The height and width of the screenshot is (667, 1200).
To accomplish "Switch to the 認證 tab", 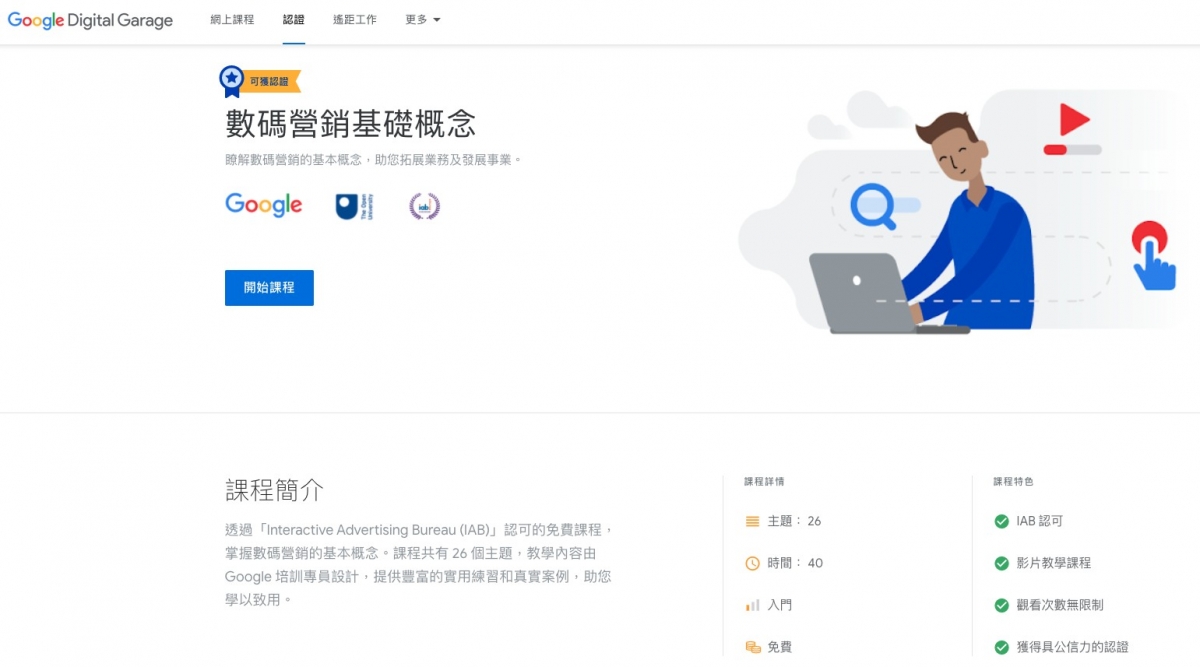I will tap(294, 20).
